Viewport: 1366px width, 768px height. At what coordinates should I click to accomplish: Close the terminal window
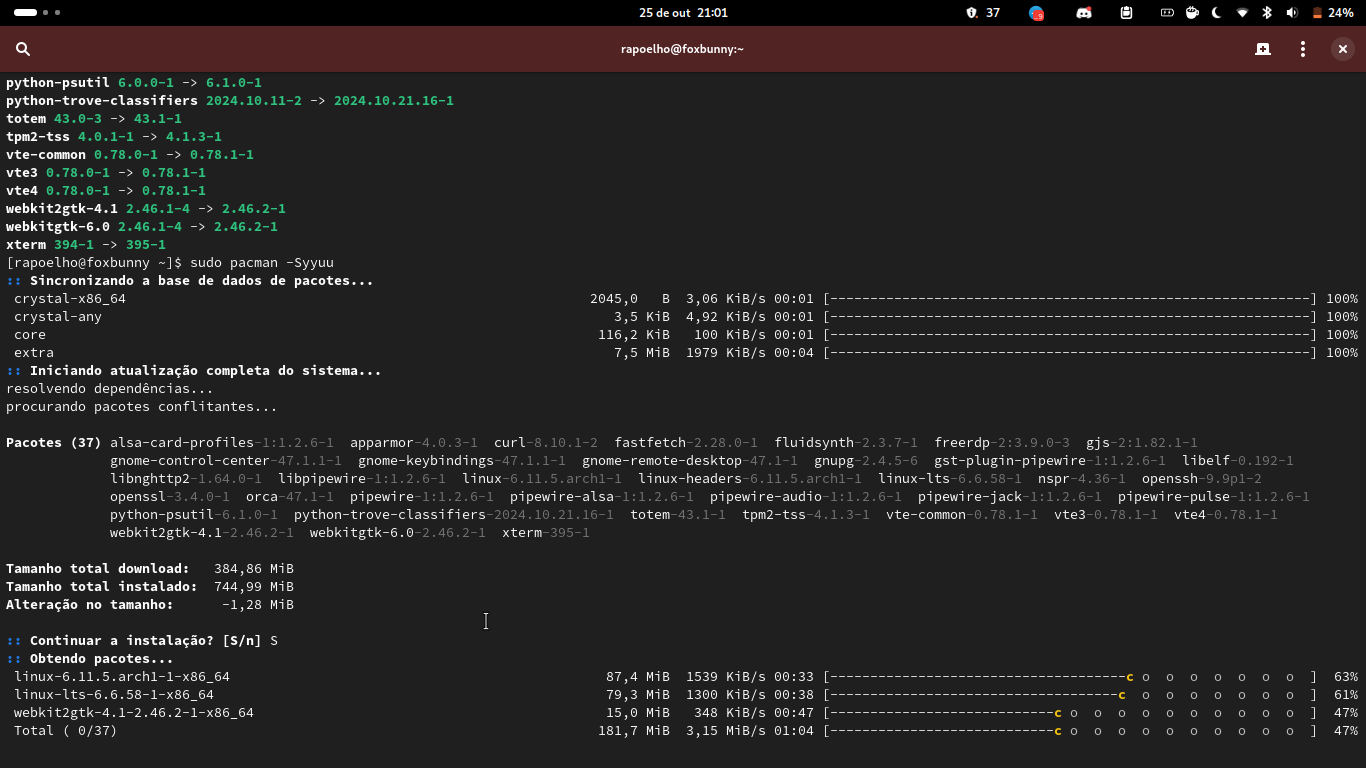(x=1343, y=49)
